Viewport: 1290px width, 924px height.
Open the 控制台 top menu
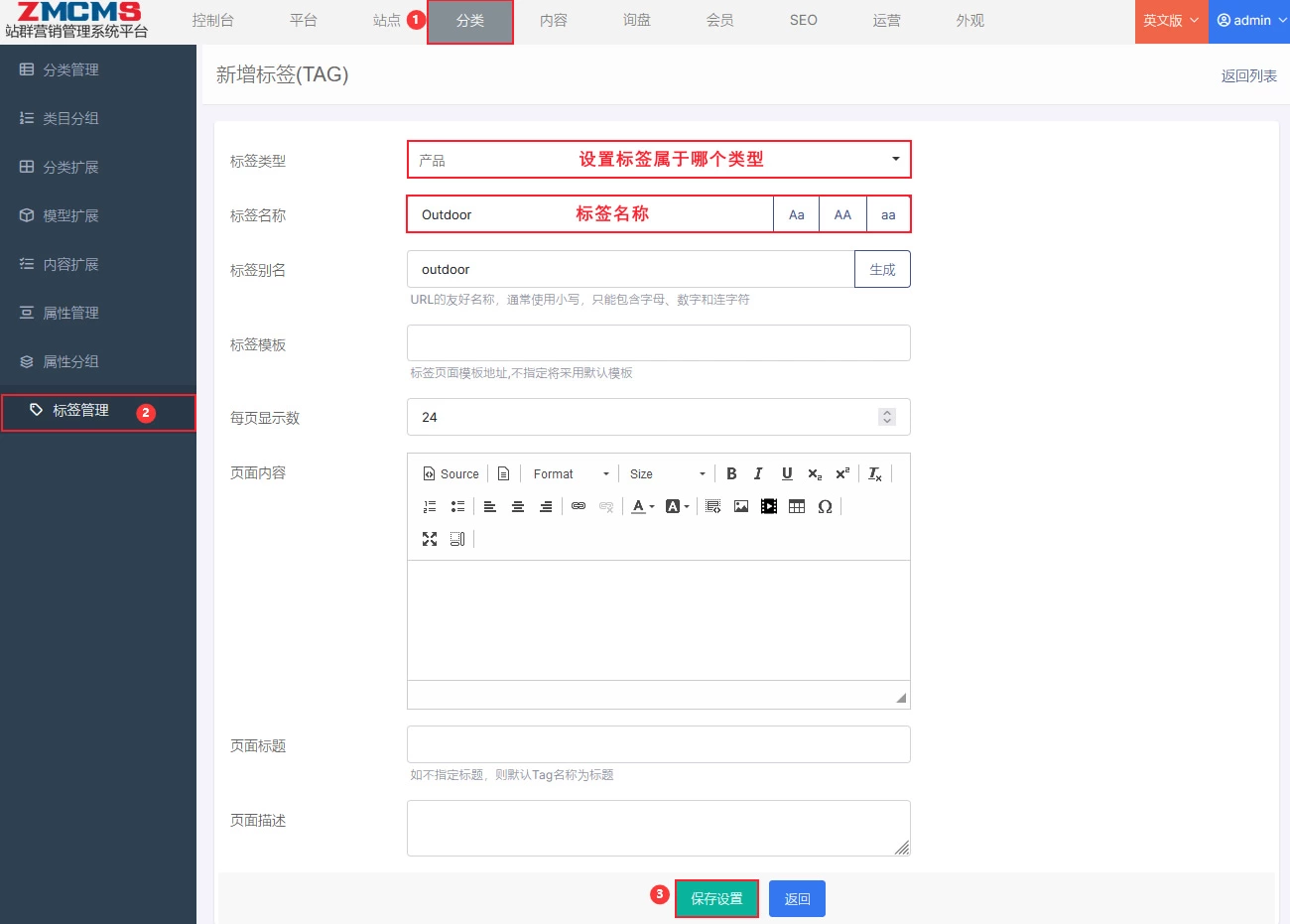pos(212,21)
